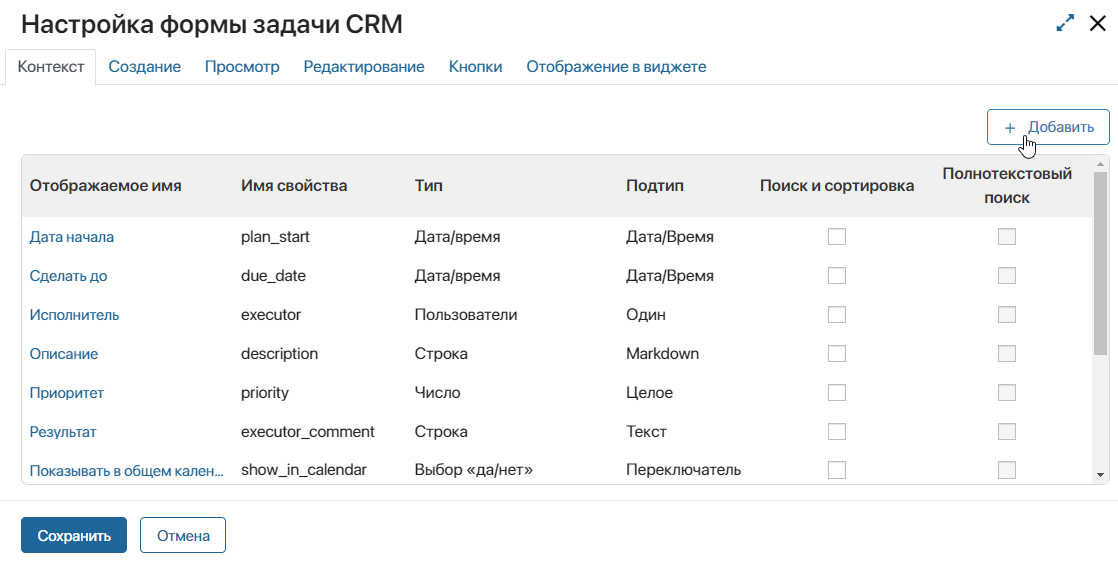The width and height of the screenshot is (1118, 564).
Task: Click the Отображаемое имя column header
Action: pos(106,186)
